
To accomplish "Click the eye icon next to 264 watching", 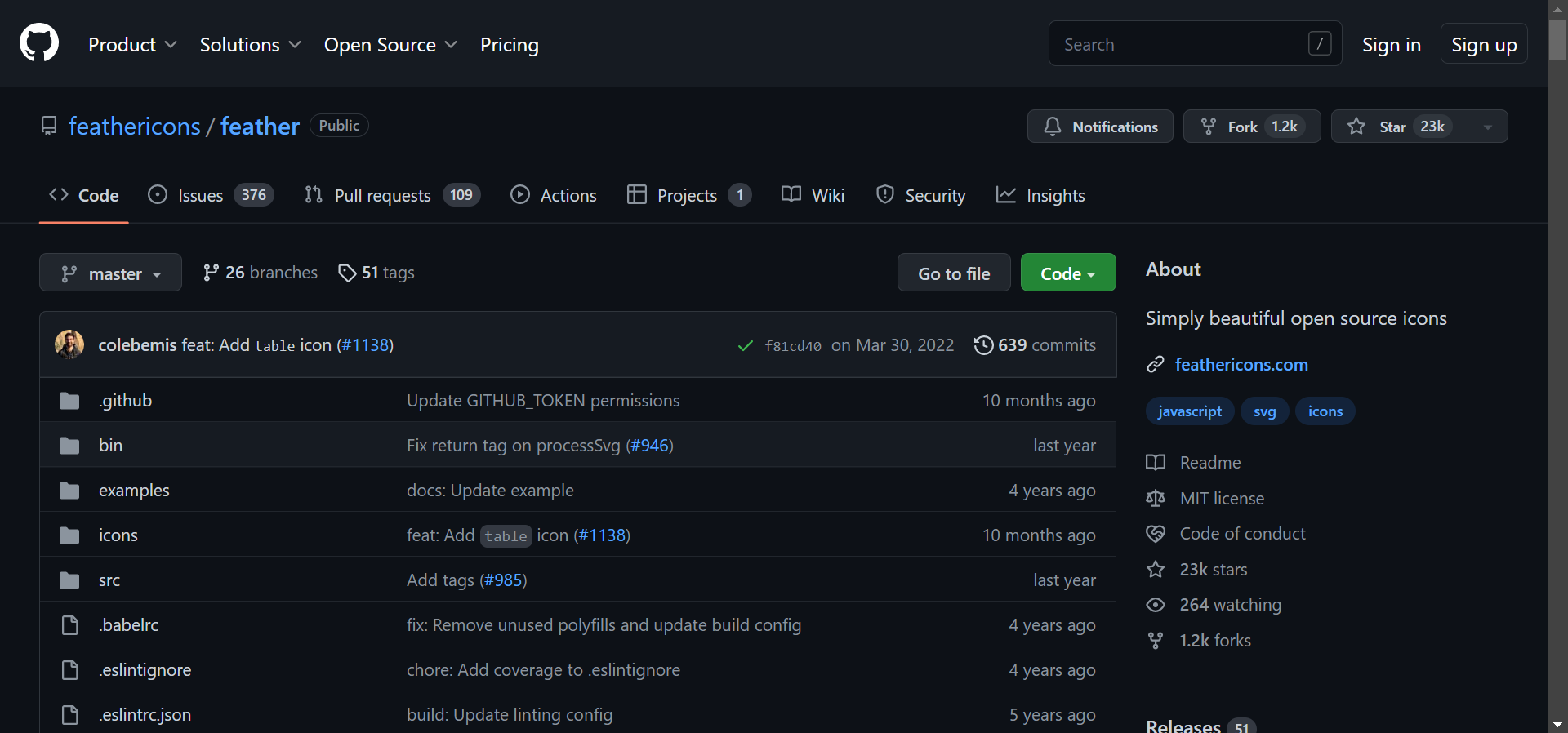I will click(1156, 605).
